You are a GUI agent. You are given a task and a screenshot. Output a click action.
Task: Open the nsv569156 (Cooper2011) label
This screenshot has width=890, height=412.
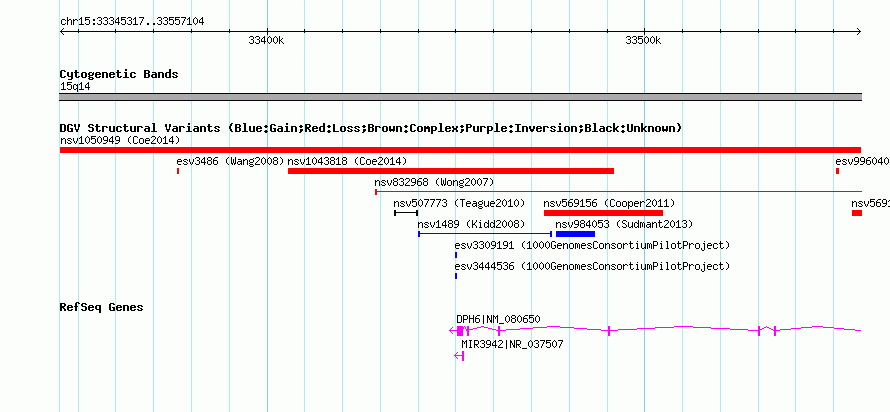(609, 203)
